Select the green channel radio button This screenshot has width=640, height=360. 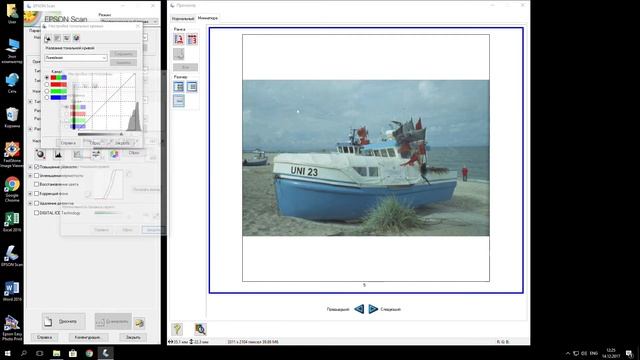(47, 91)
